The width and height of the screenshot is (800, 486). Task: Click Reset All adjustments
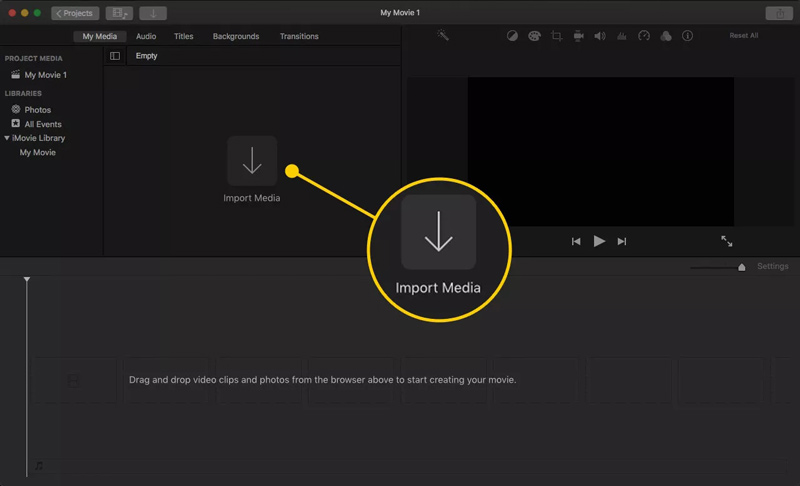coord(743,36)
